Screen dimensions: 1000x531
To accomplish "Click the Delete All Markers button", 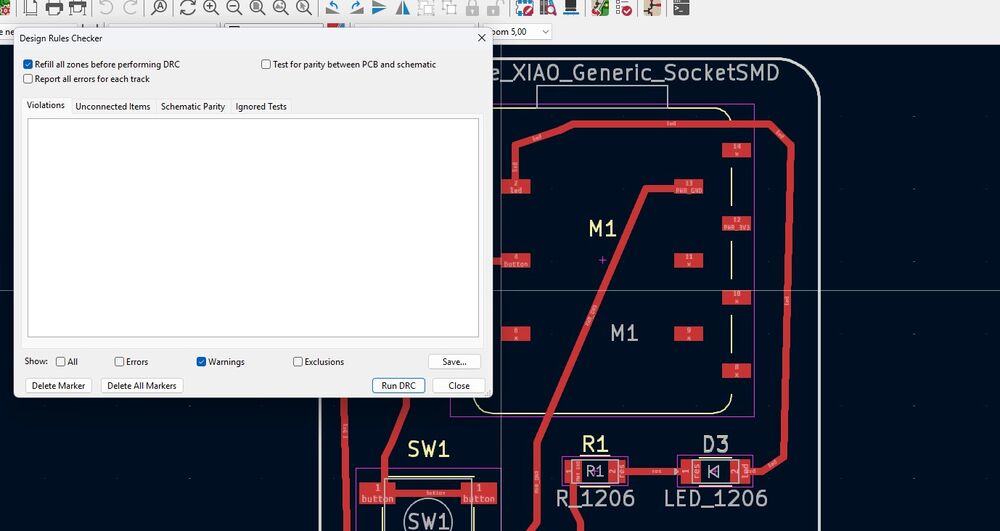I will coord(142,386).
